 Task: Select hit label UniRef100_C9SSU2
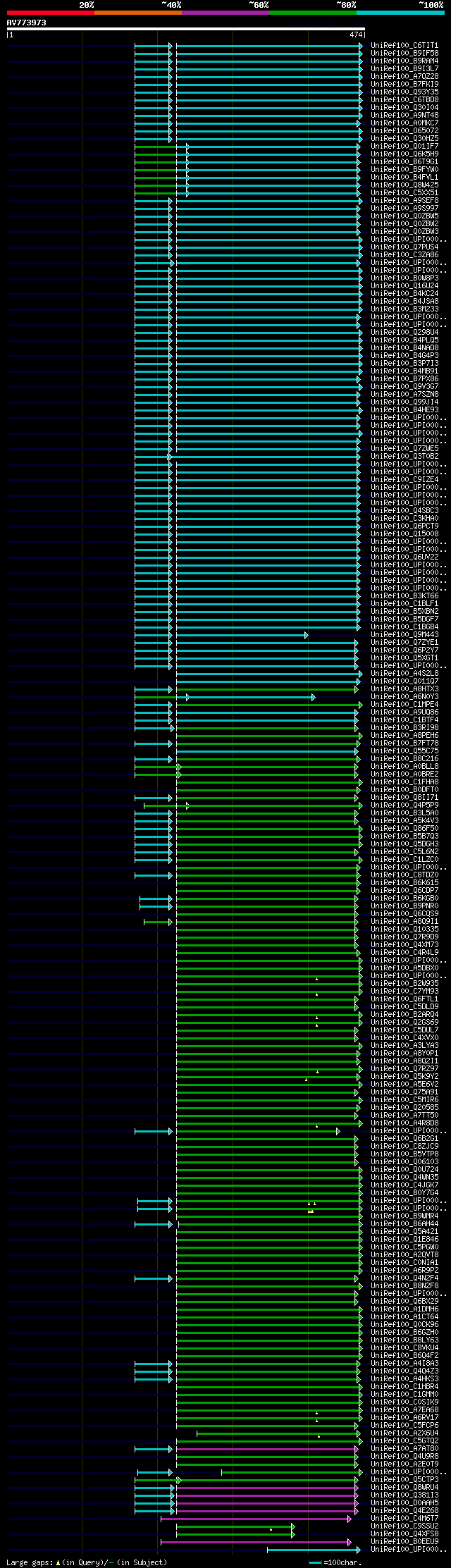(x=404, y=1526)
